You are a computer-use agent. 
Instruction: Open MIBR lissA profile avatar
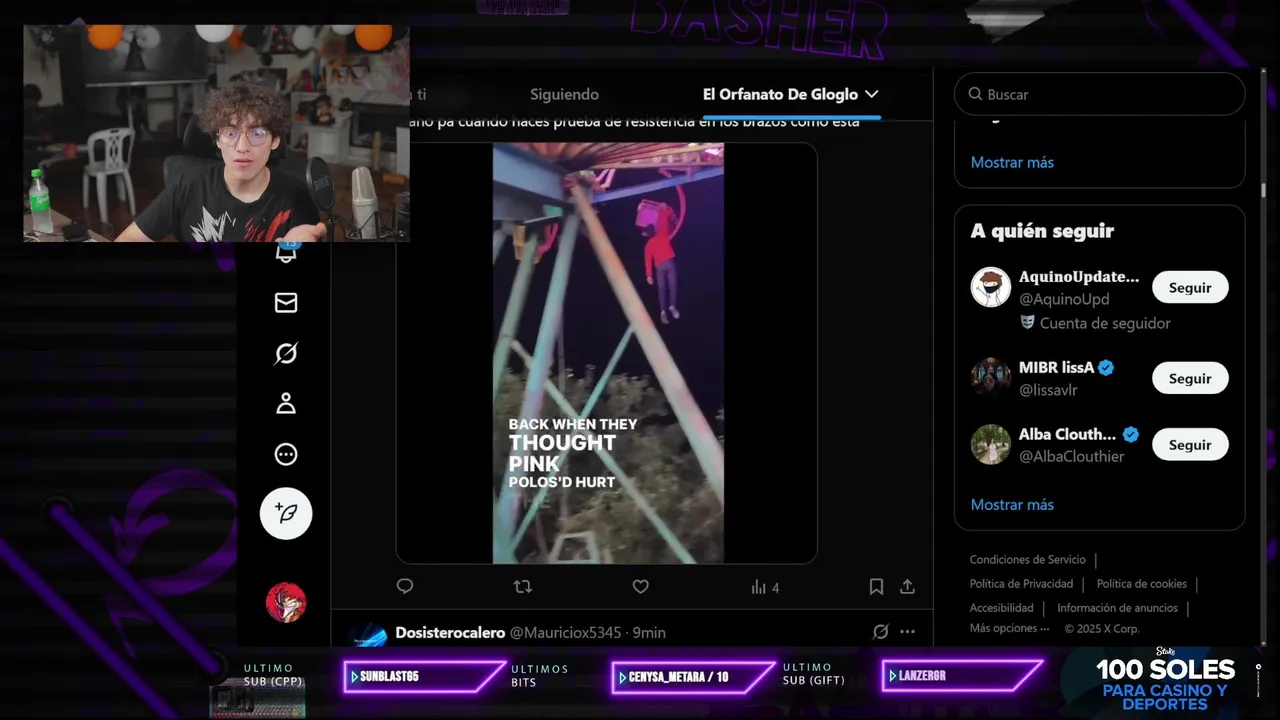point(991,378)
